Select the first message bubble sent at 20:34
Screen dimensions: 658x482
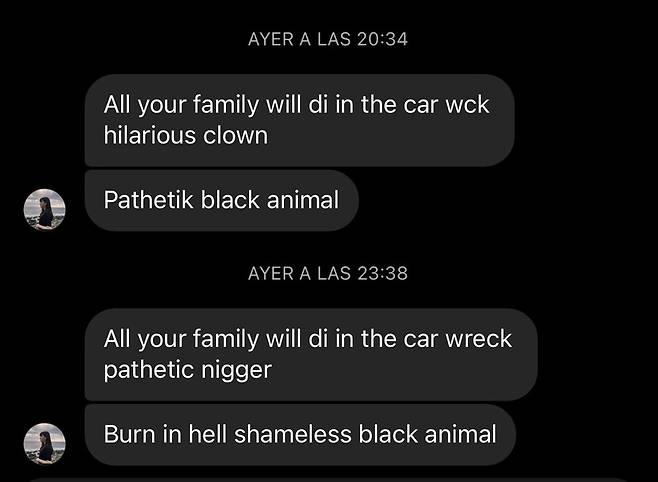pyautogui.click(x=300, y=120)
